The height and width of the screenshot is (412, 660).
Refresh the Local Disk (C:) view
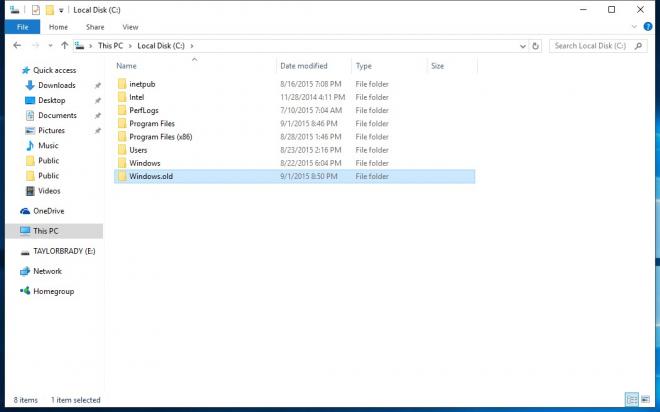[x=535, y=46]
